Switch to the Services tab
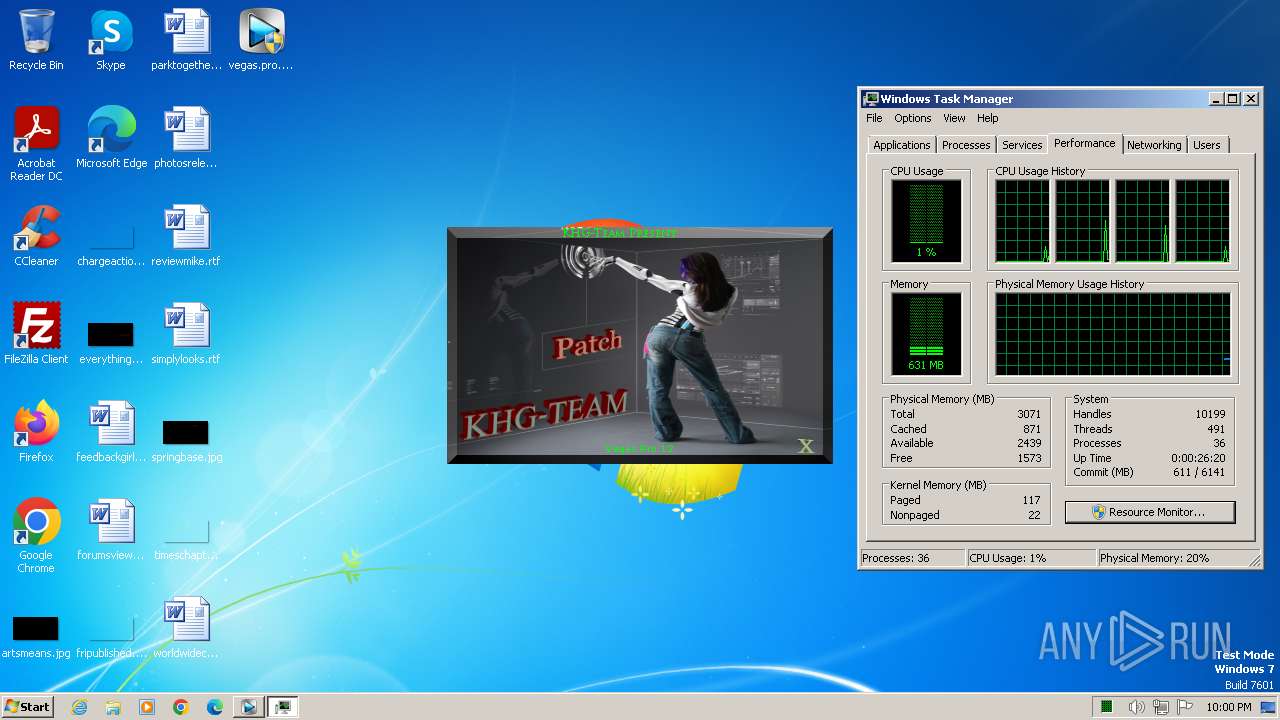1280x720 pixels. tap(1022, 145)
